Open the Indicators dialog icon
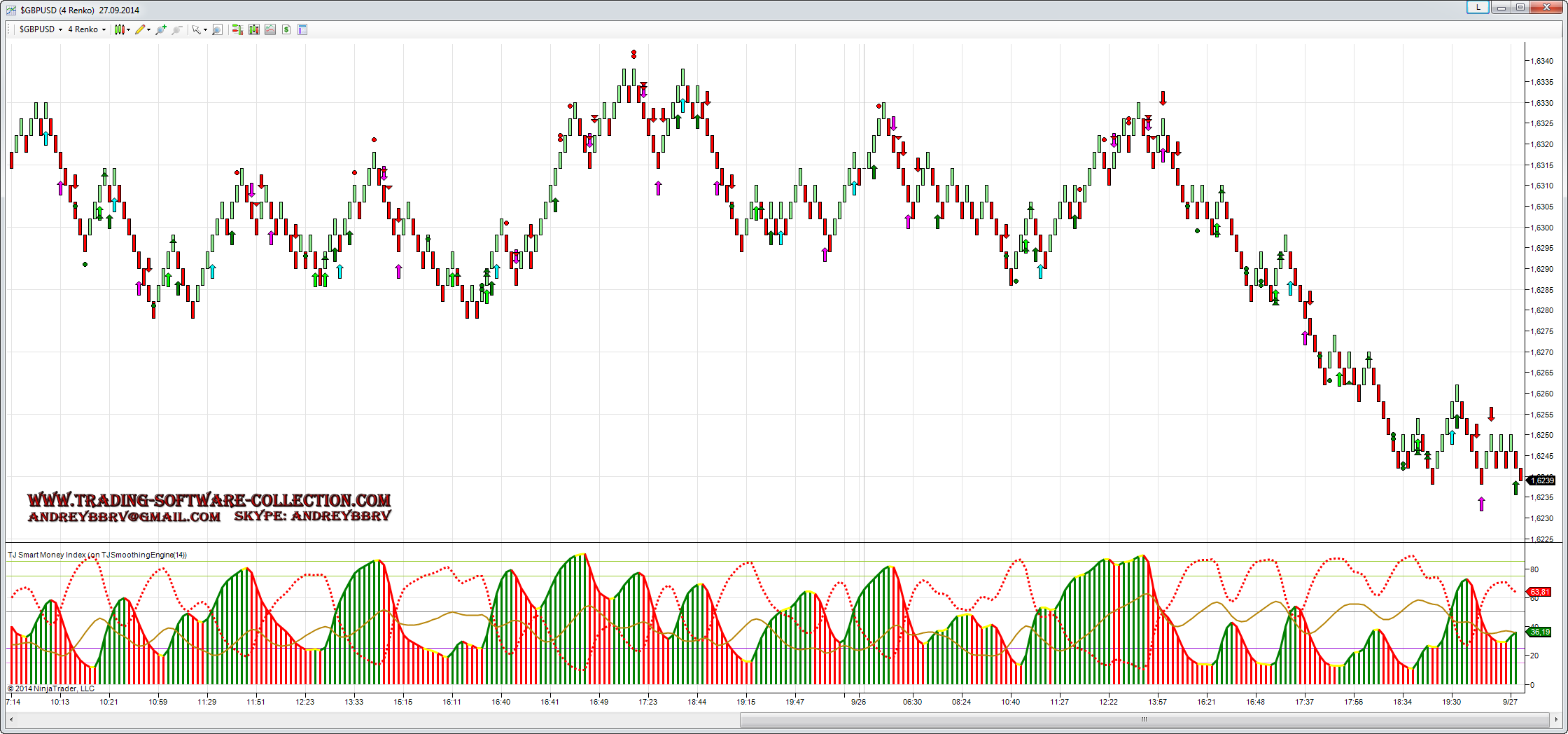The height and width of the screenshot is (734, 1568). [270, 29]
